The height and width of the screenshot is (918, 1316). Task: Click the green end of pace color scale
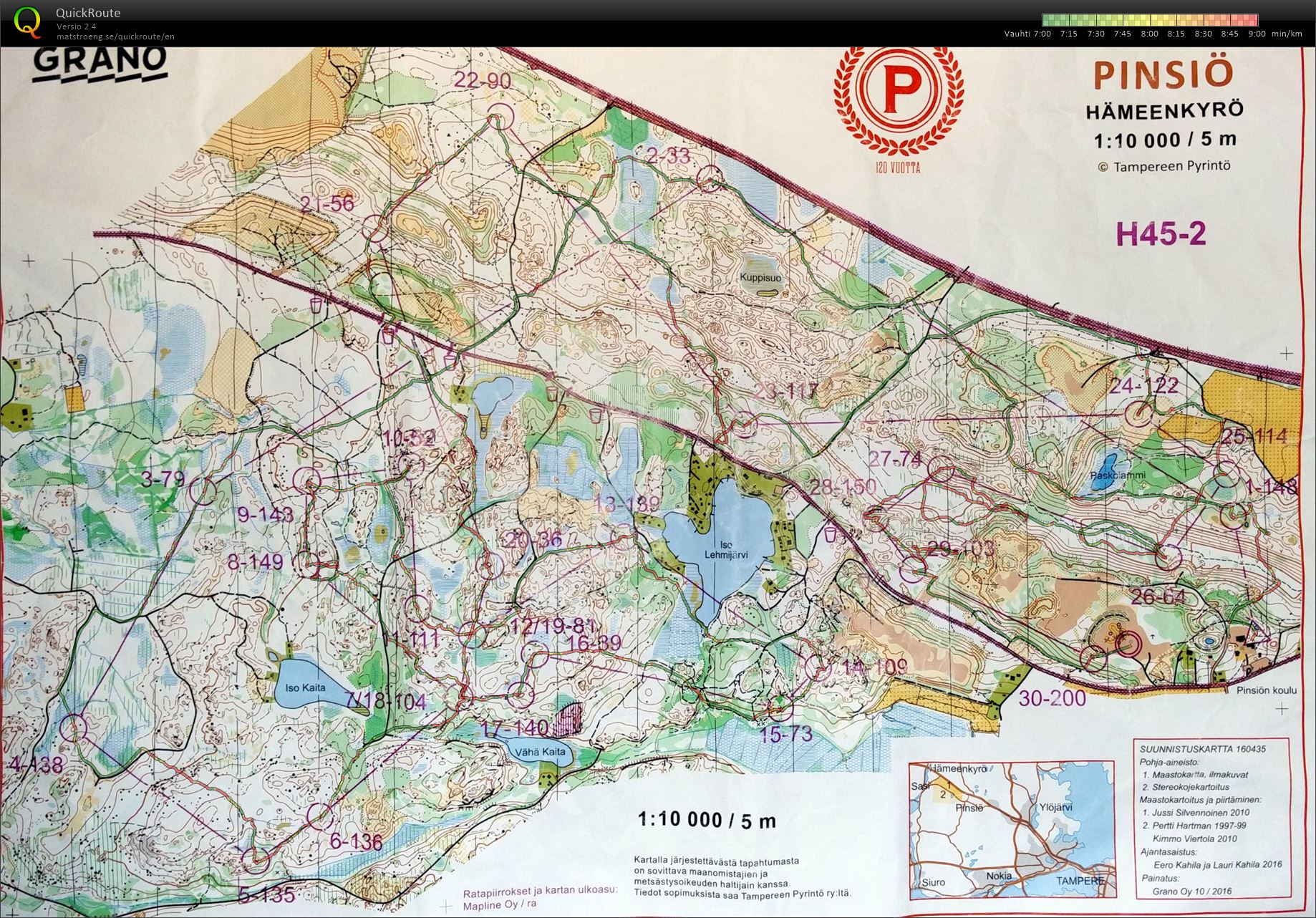tap(1048, 20)
